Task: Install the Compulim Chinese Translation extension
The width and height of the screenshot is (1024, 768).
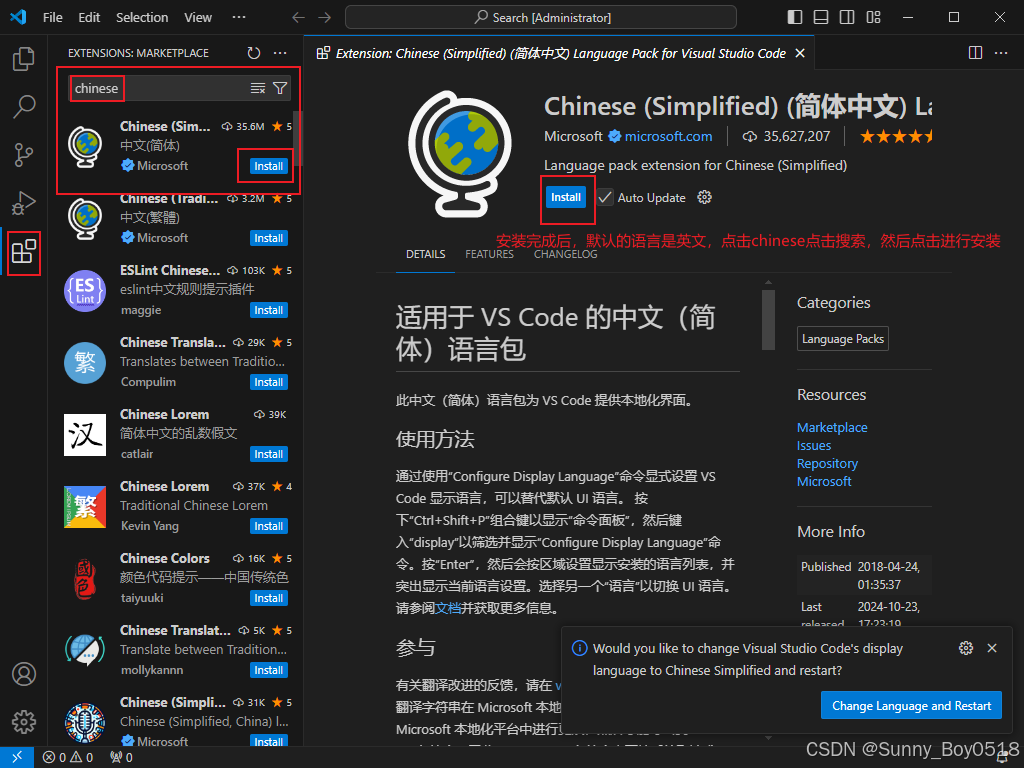Action: click(268, 382)
